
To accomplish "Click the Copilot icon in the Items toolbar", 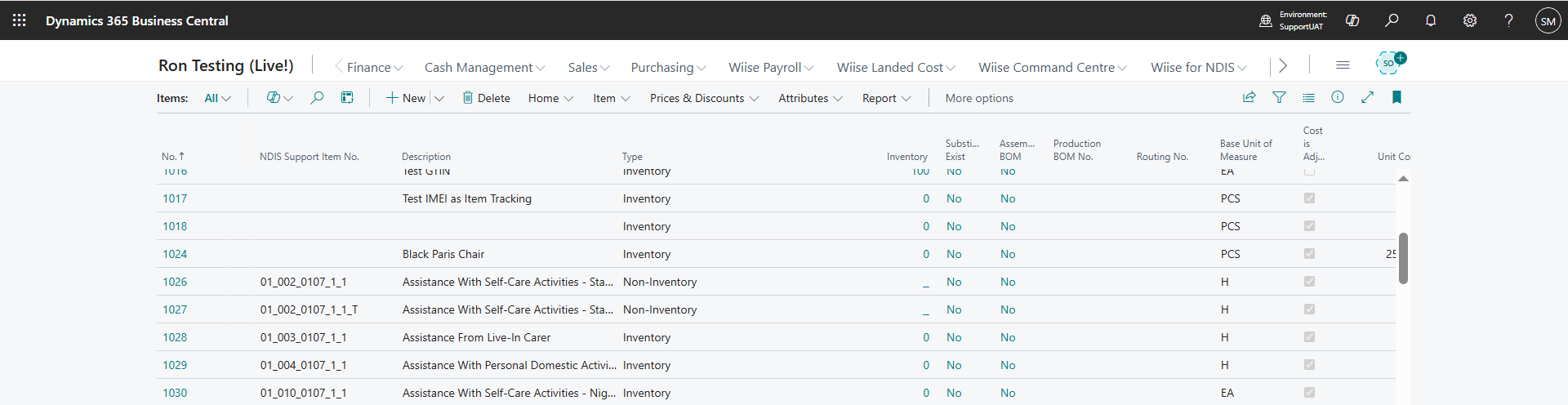I will (x=273, y=98).
